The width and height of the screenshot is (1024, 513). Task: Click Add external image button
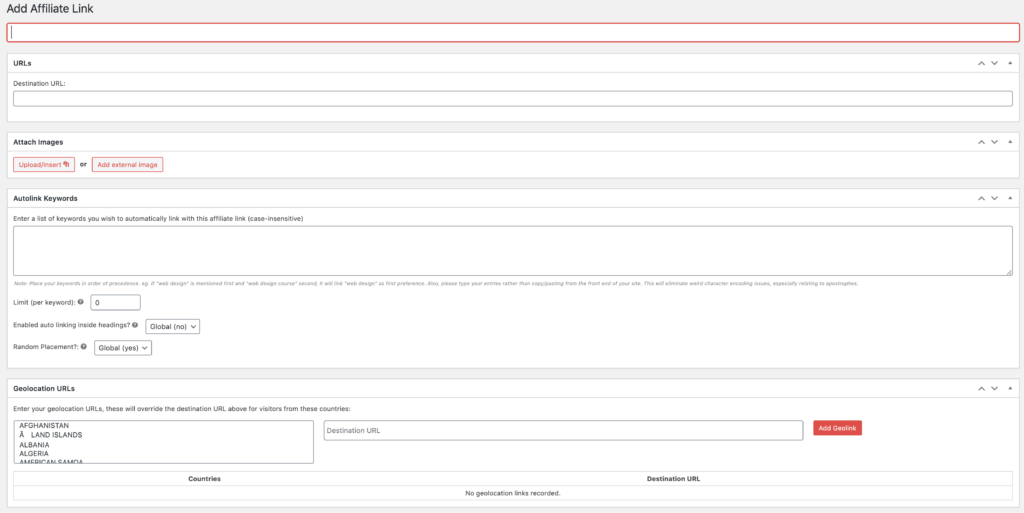127,164
